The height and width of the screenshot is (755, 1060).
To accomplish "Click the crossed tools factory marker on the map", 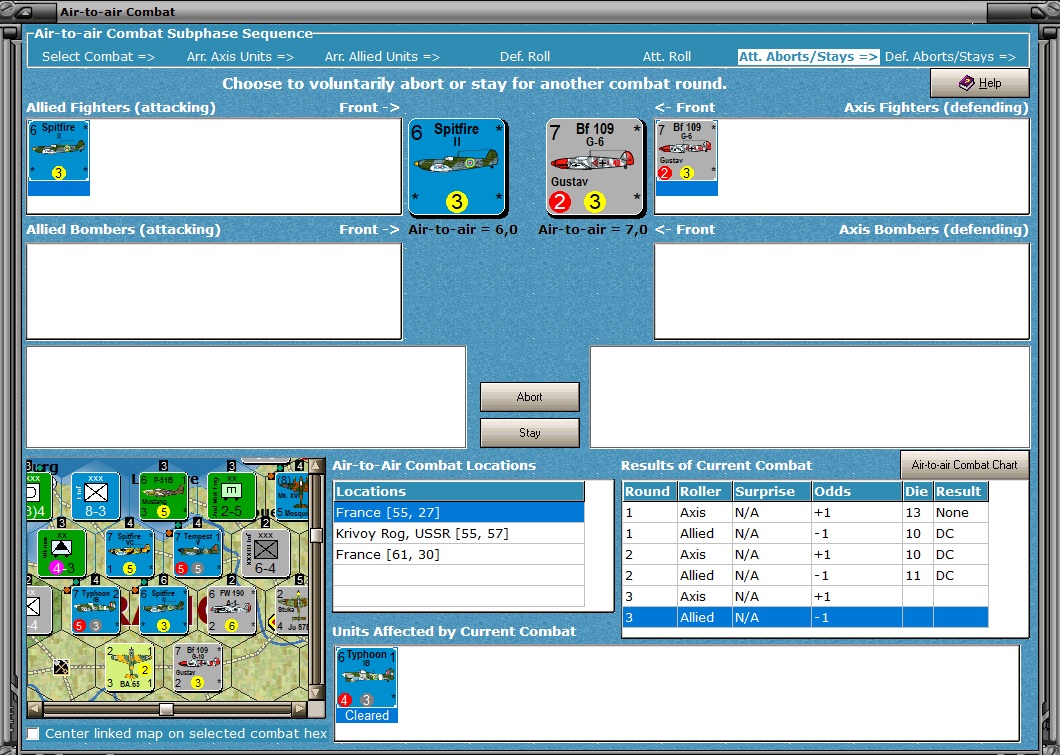I will coord(62,667).
